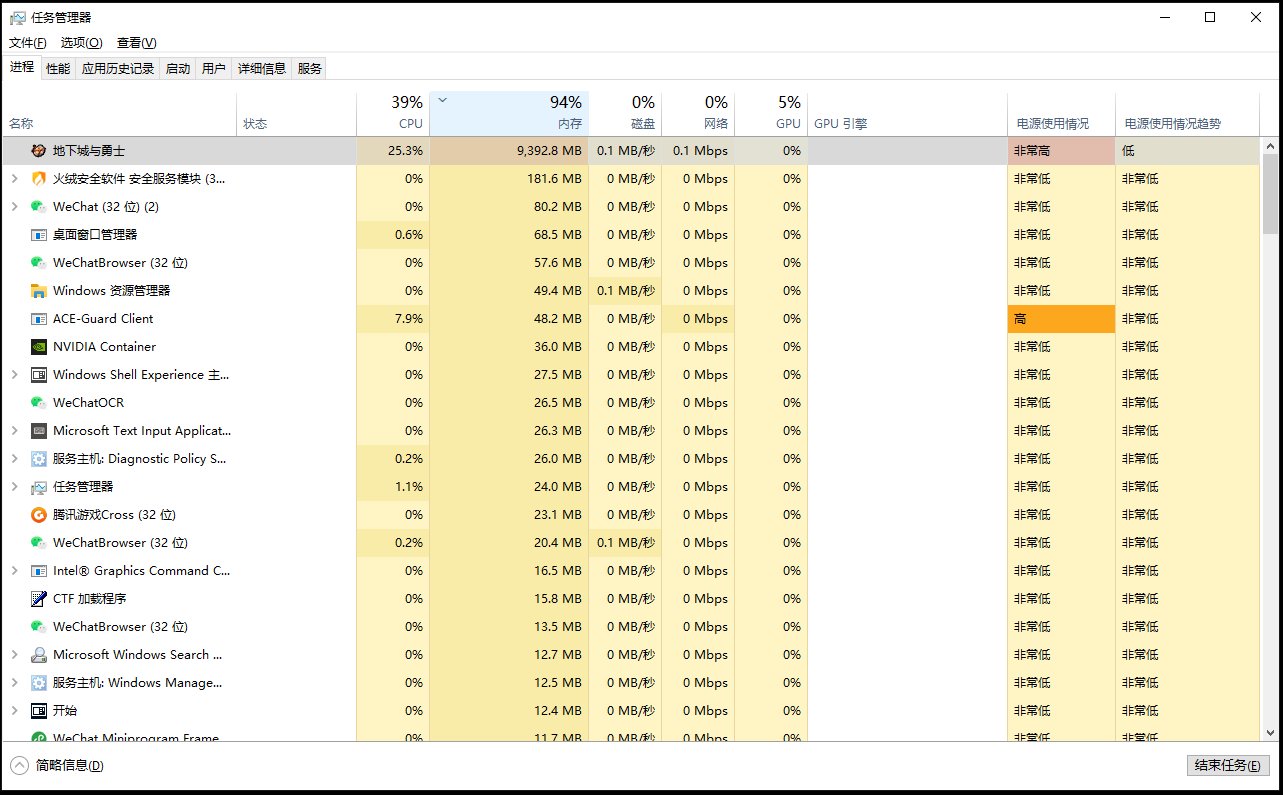This screenshot has height=795, width=1283.
Task: Sort by the CPU column header
Action: [x=393, y=113]
